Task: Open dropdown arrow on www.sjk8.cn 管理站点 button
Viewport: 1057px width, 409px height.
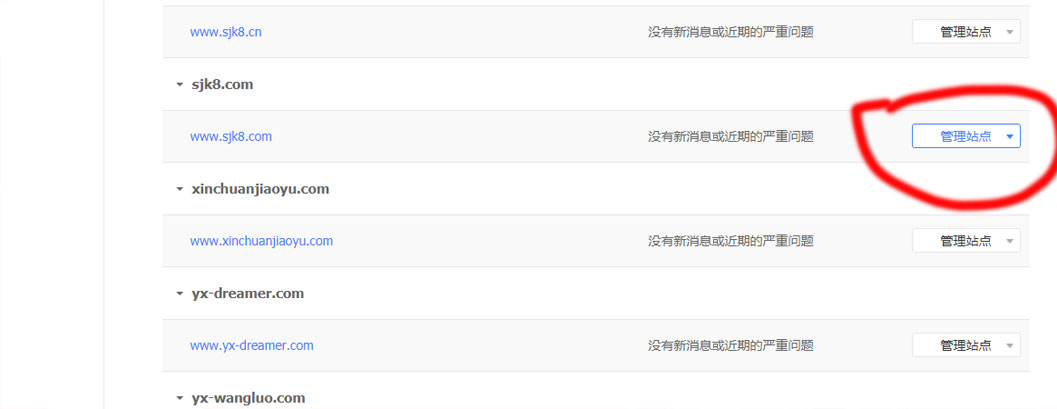Action: [1010, 32]
